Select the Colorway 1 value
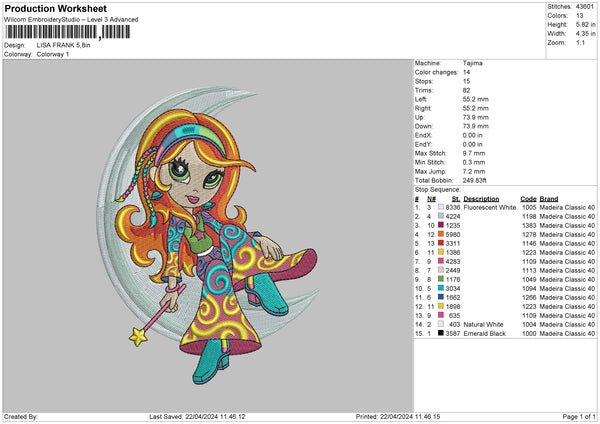The height and width of the screenshot is (424, 600). (53, 54)
